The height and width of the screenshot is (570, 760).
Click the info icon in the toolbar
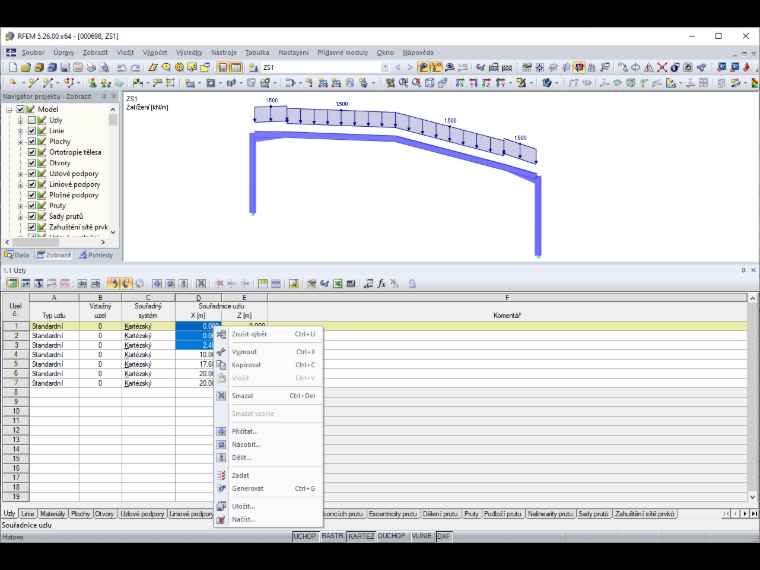coord(675,67)
